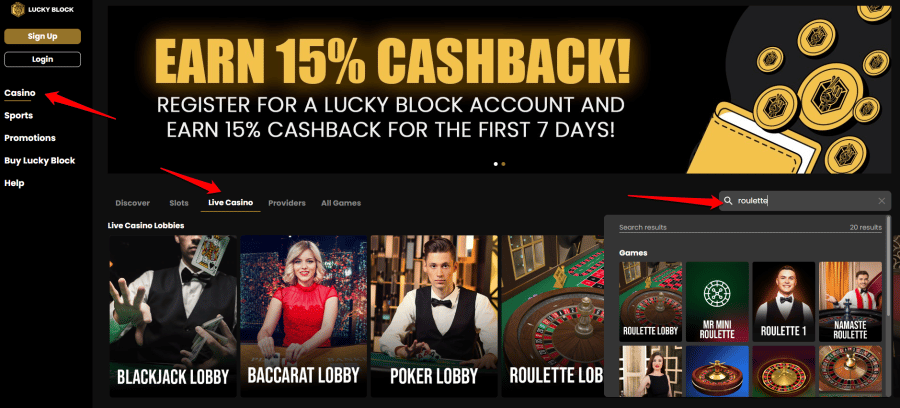Select the All Games tab

point(341,203)
